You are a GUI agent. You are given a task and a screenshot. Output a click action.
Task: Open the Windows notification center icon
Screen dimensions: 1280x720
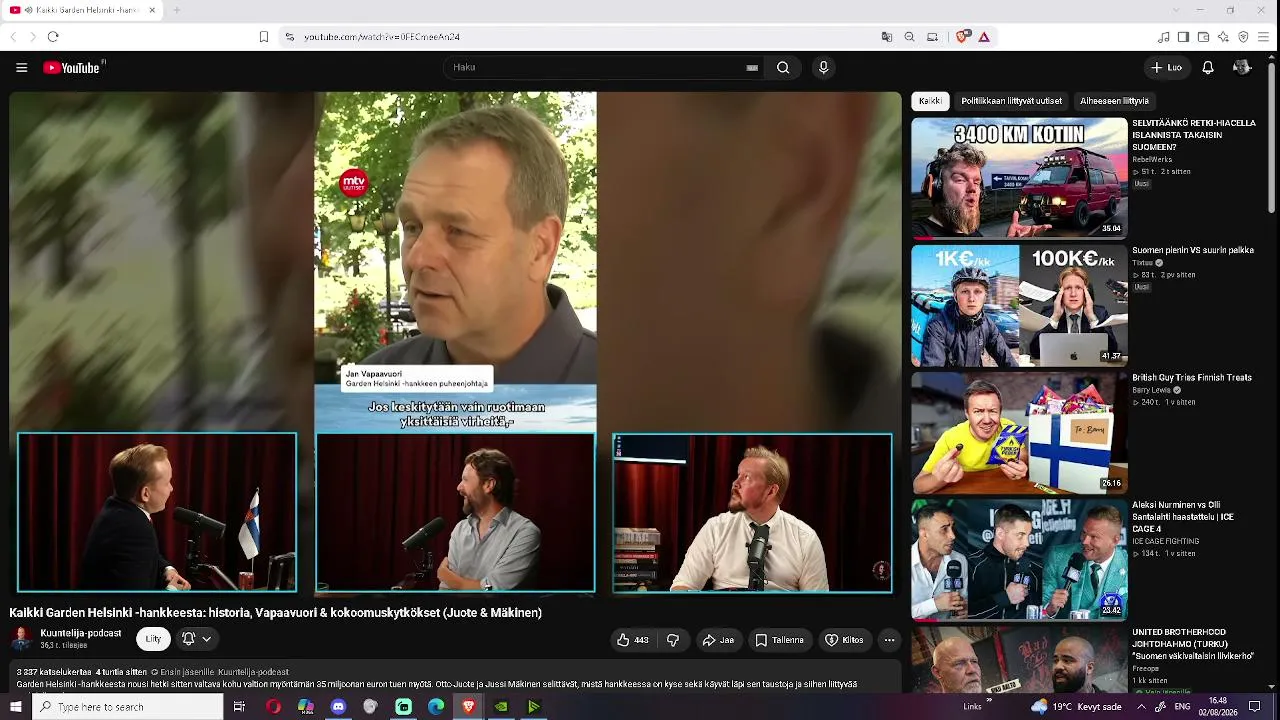(1255, 707)
